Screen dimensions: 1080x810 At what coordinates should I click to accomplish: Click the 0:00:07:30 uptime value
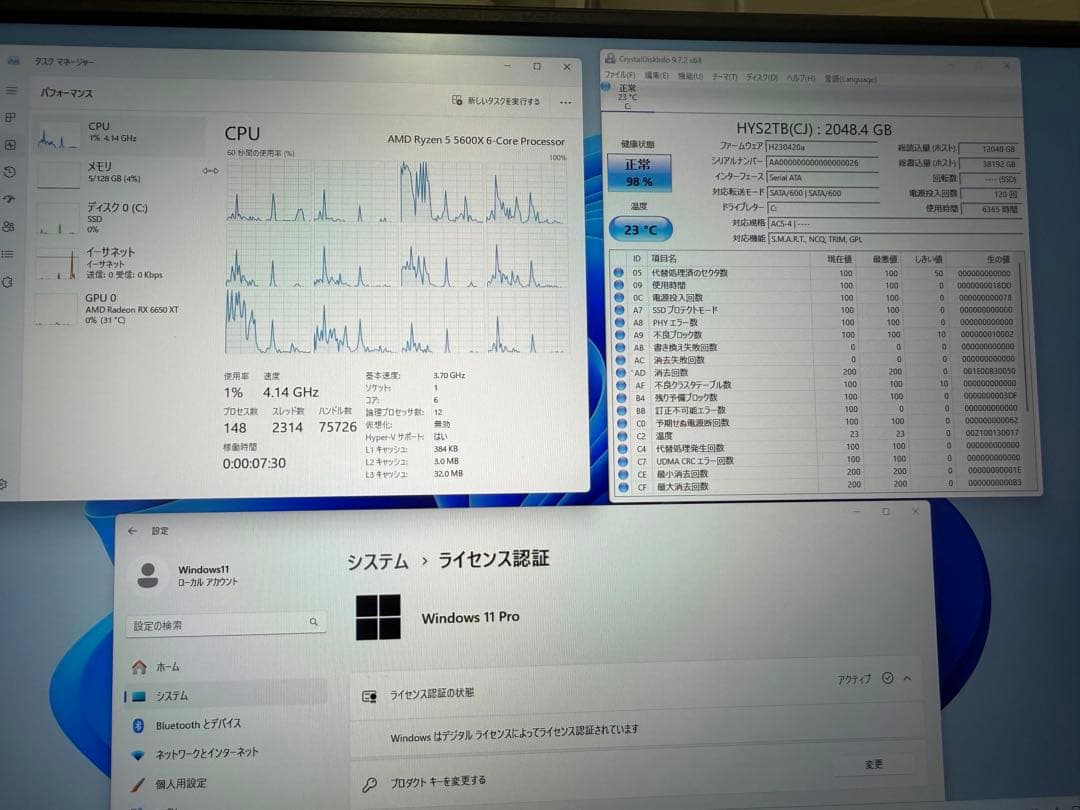pyautogui.click(x=253, y=463)
